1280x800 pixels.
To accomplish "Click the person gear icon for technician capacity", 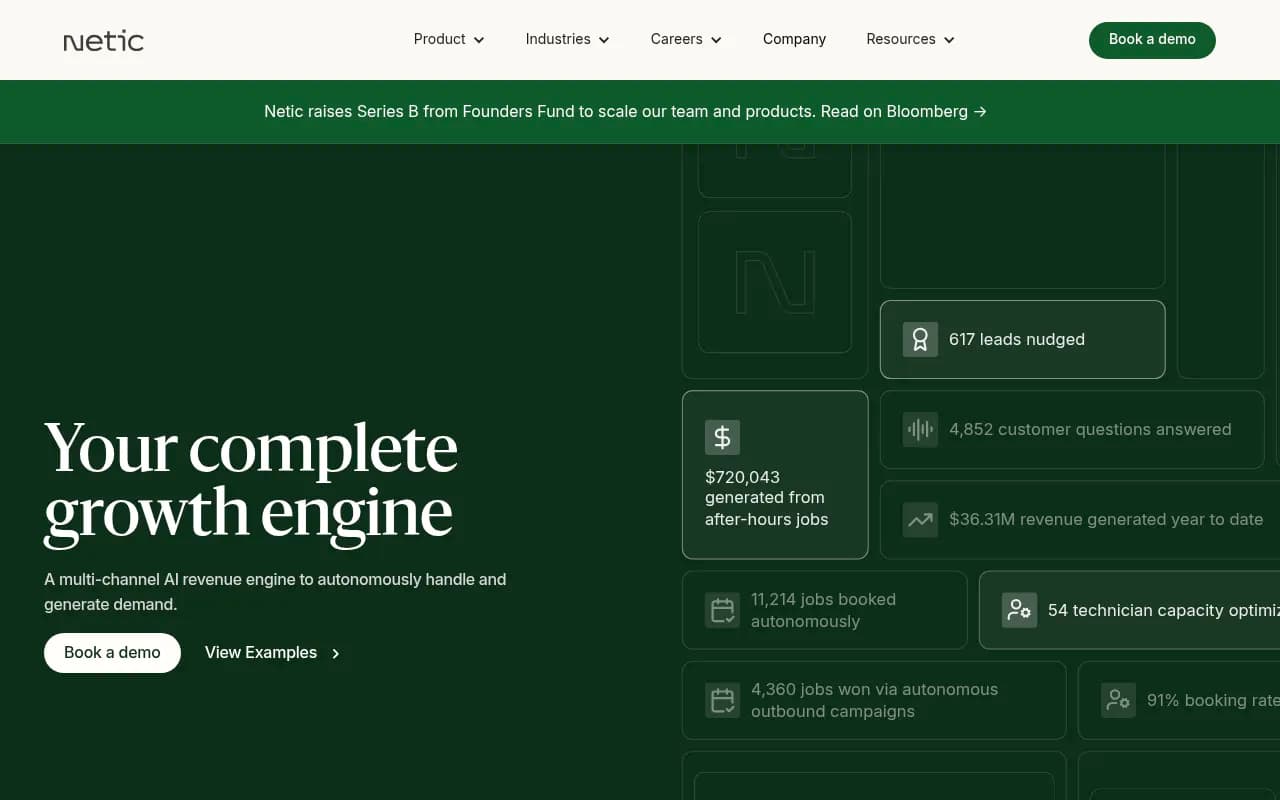I will (1019, 610).
